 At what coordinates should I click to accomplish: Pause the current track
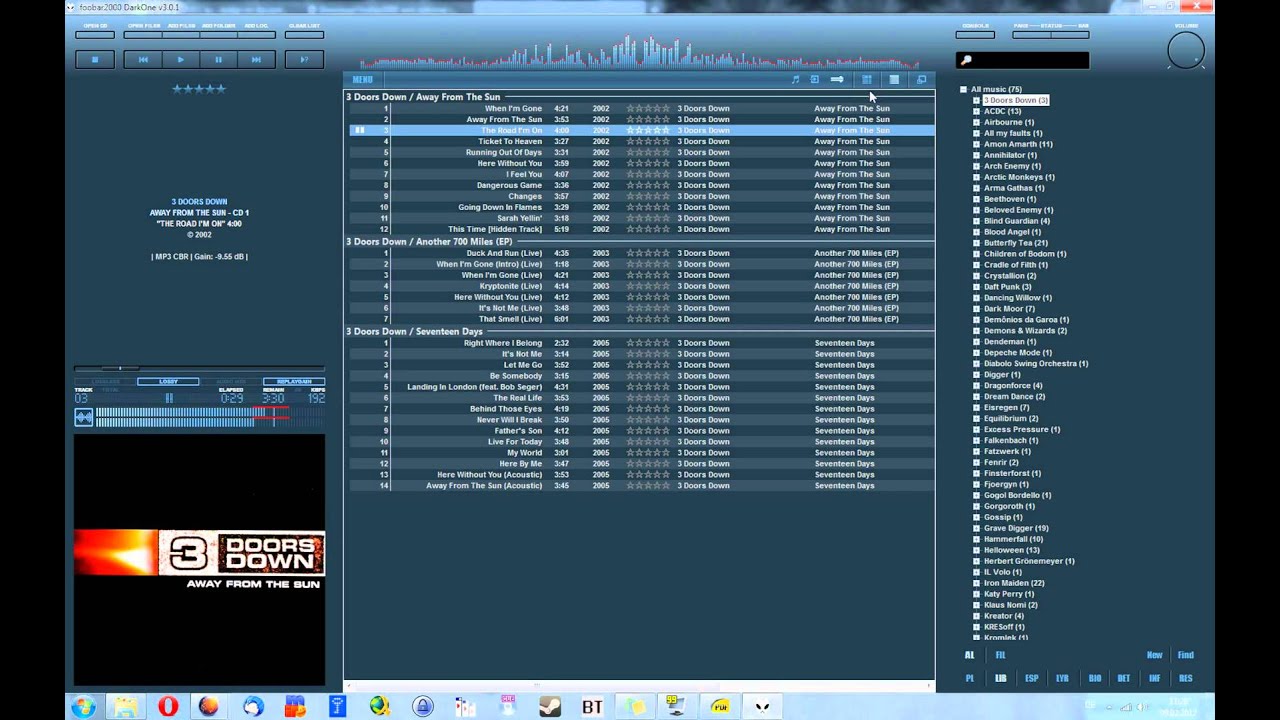pos(218,60)
